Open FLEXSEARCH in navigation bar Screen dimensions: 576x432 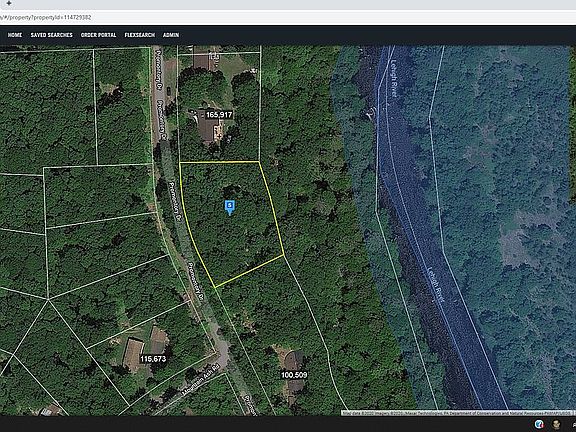(140, 35)
